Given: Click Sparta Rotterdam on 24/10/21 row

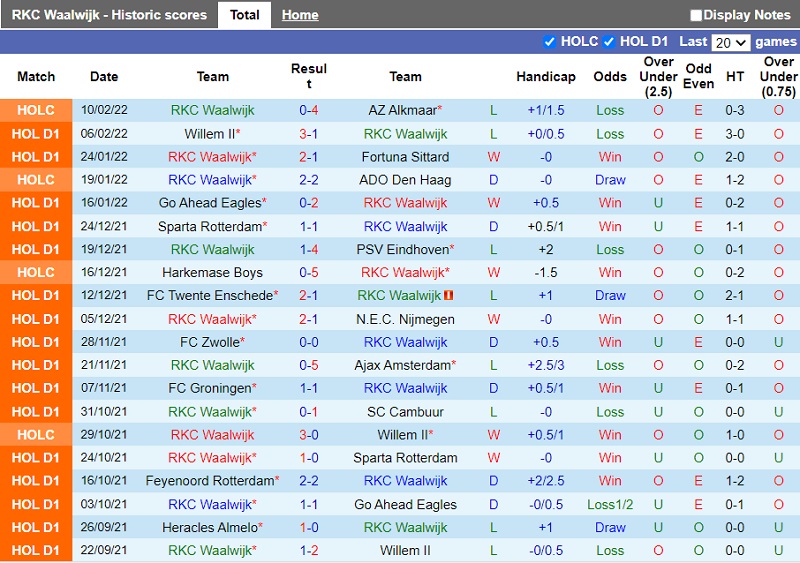Looking at the screenshot, I should [405, 457].
